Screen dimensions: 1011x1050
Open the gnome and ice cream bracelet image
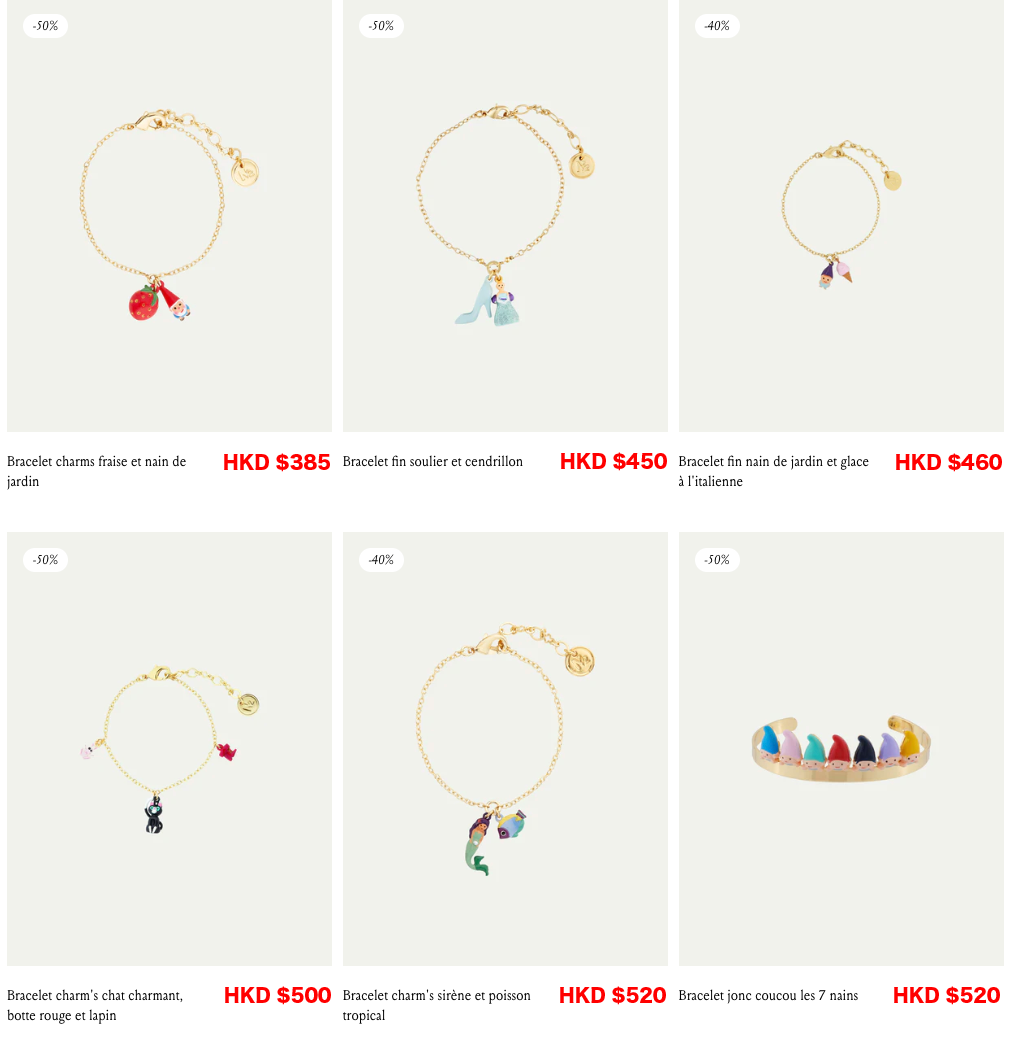click(841, 216)
